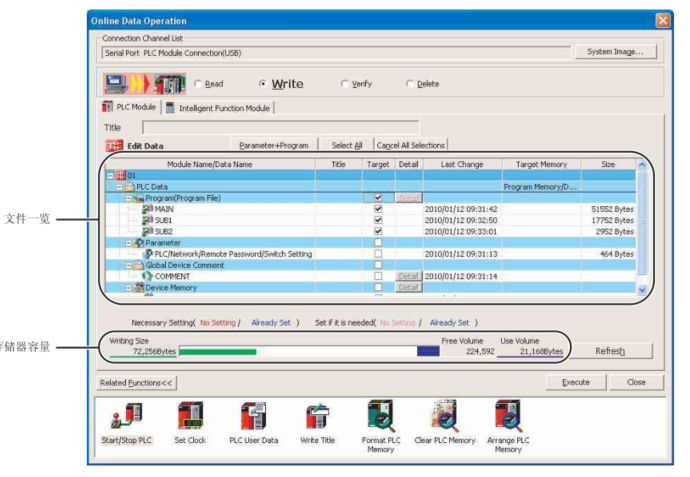Image resolution: width=690 pixels, height=477 pixels.
Task: Open the PLC User Data icon
Action: 253,416
